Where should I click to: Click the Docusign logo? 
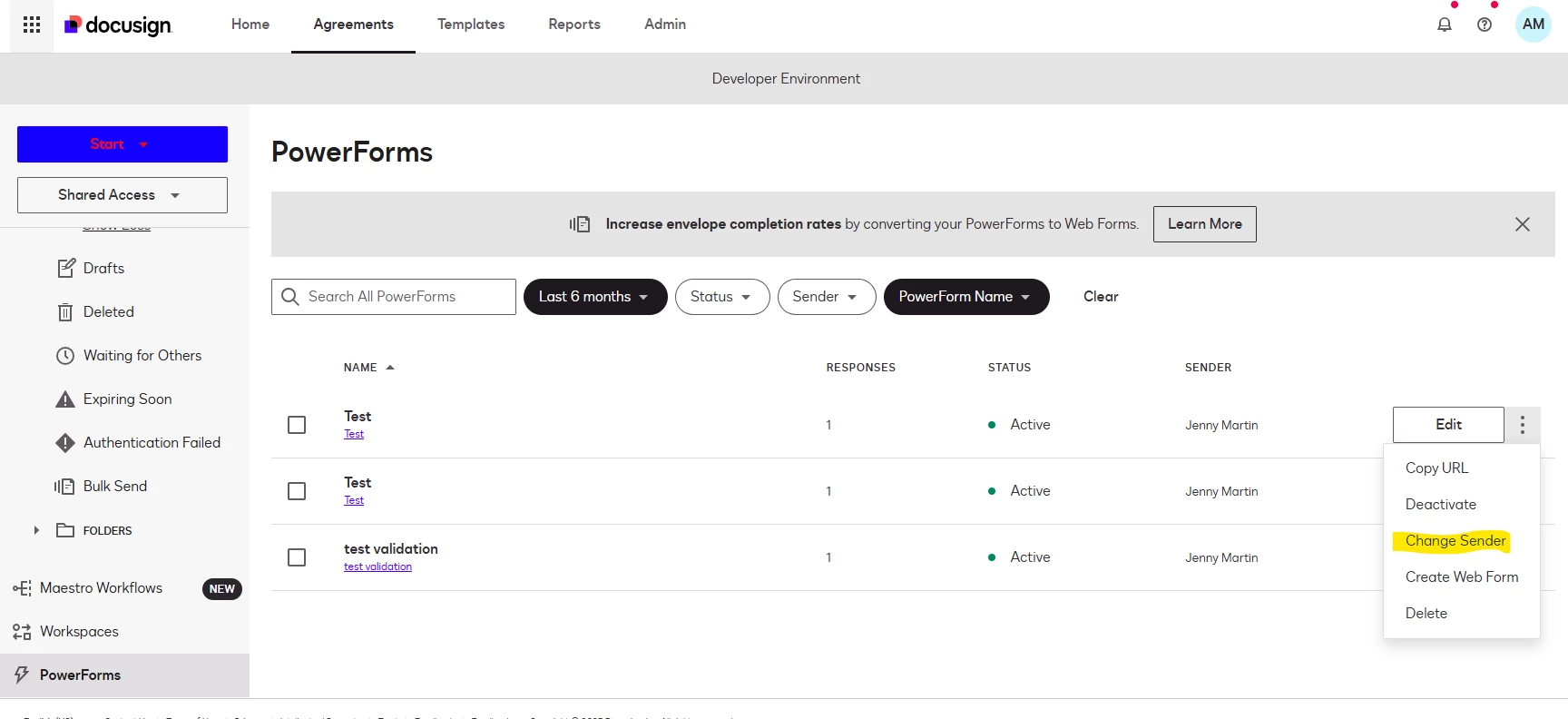click(117, 25)
